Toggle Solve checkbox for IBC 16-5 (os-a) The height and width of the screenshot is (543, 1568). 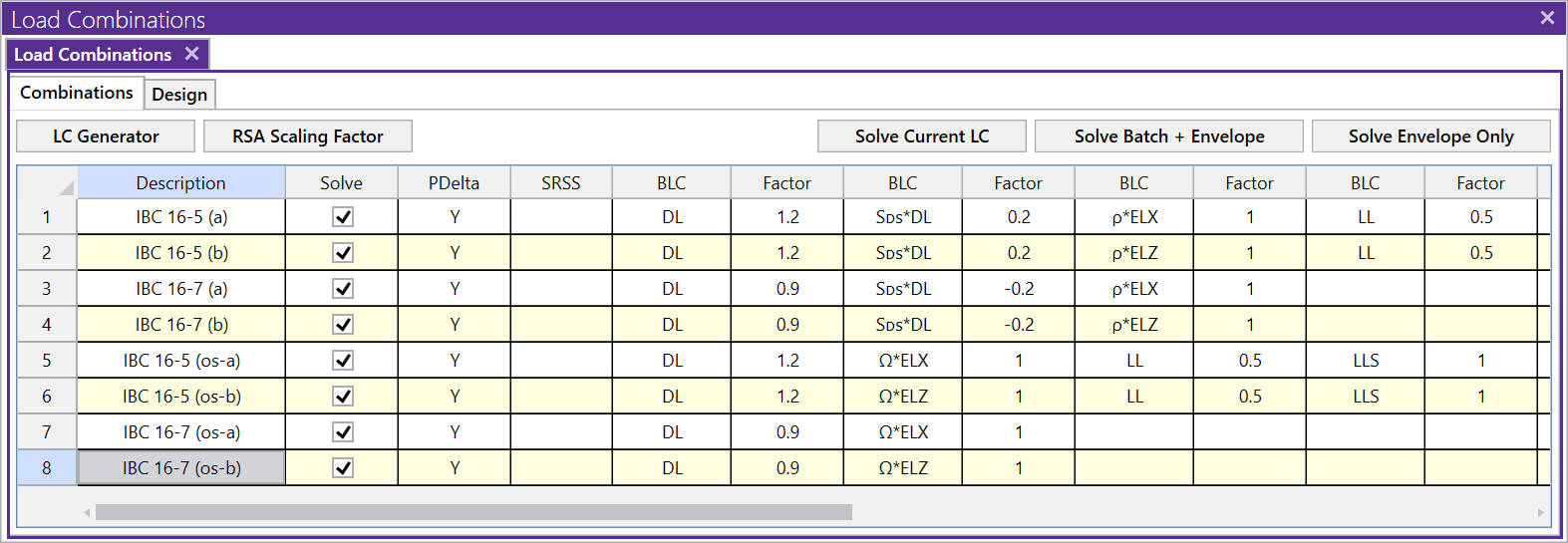pos(343,361)
